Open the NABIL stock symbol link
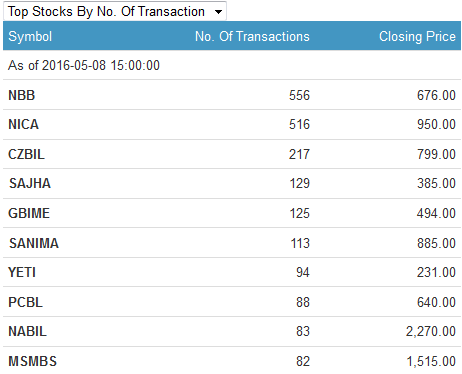 click(27, 331)
